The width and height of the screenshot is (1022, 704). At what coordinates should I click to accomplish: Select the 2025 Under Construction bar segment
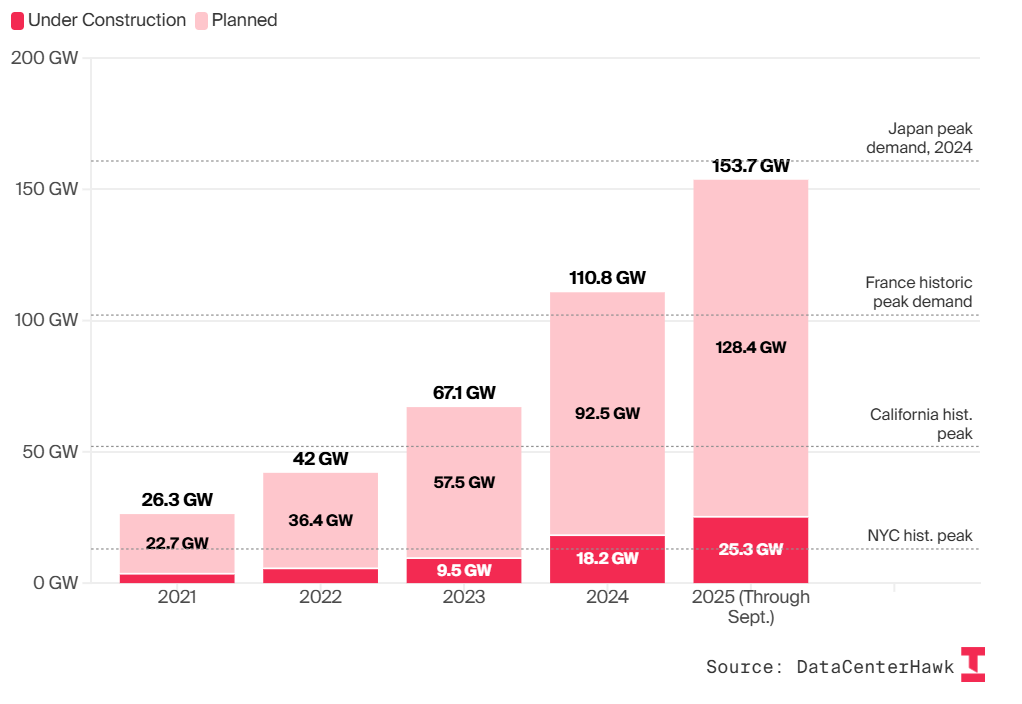(x=750, y=550)
